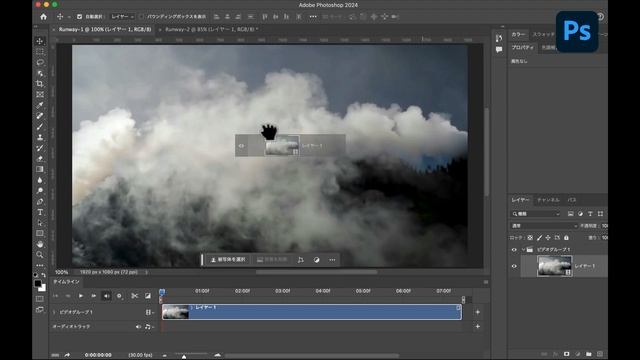Select the Eraser tool

[x=40, y=159]
